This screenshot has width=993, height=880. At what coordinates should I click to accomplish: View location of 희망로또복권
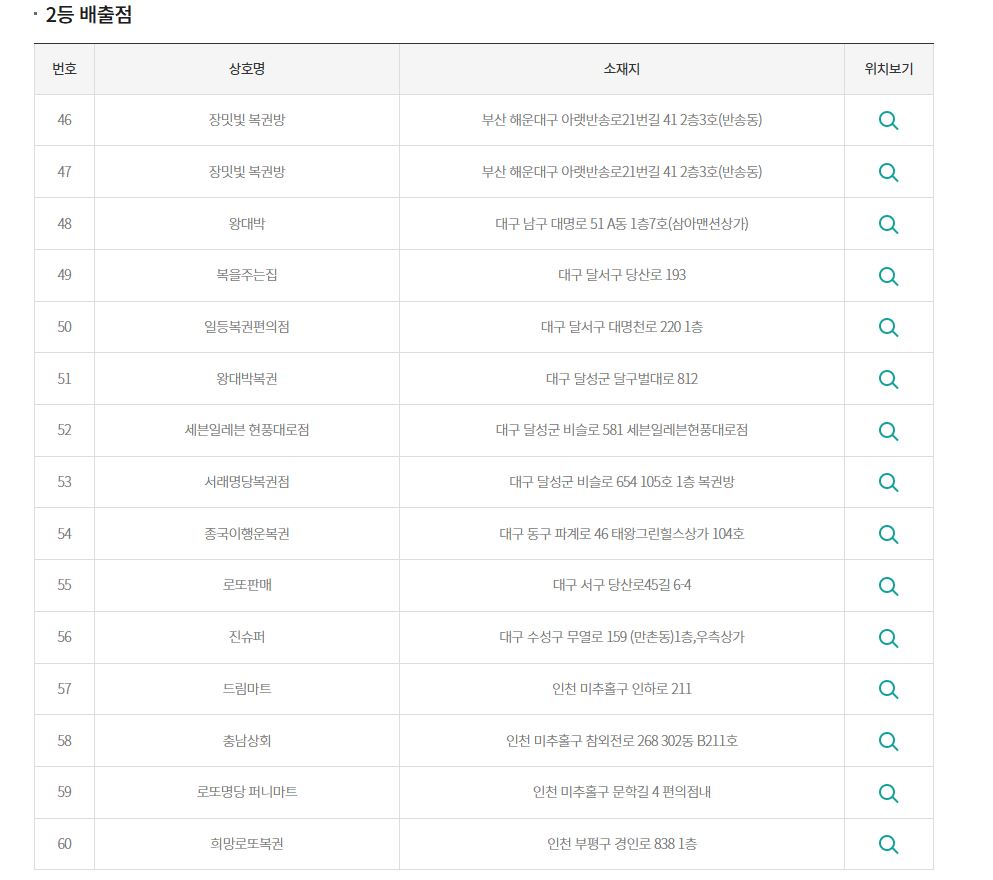click(888, 845)
